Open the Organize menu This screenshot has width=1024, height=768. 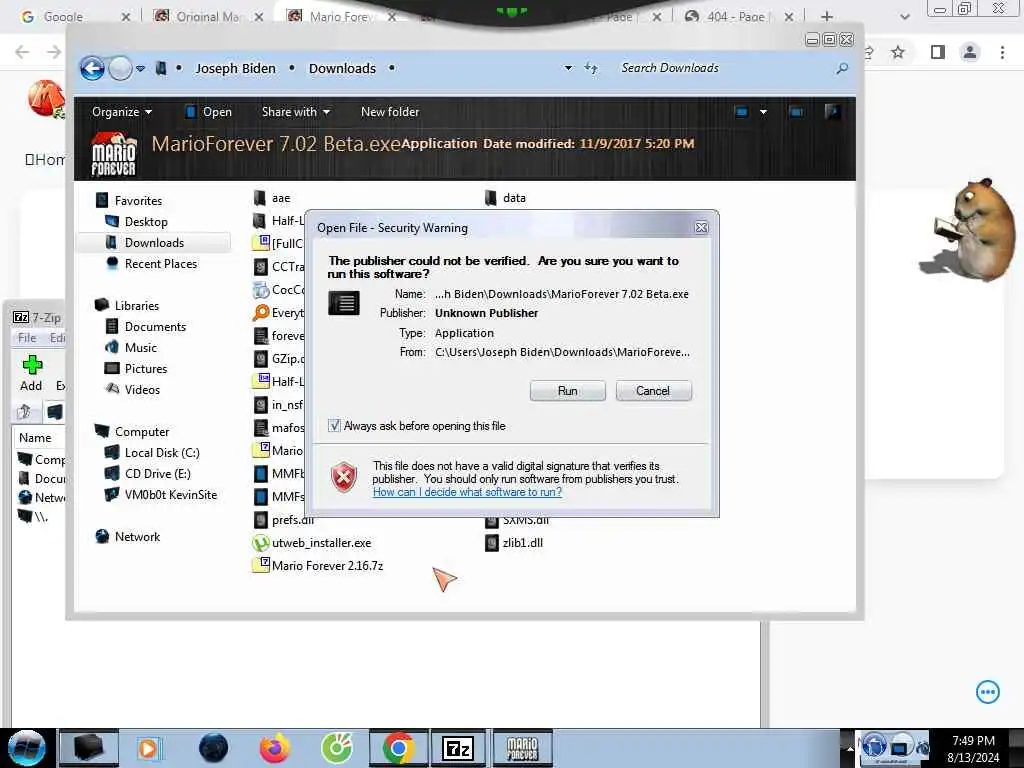[x=121, y=112]
